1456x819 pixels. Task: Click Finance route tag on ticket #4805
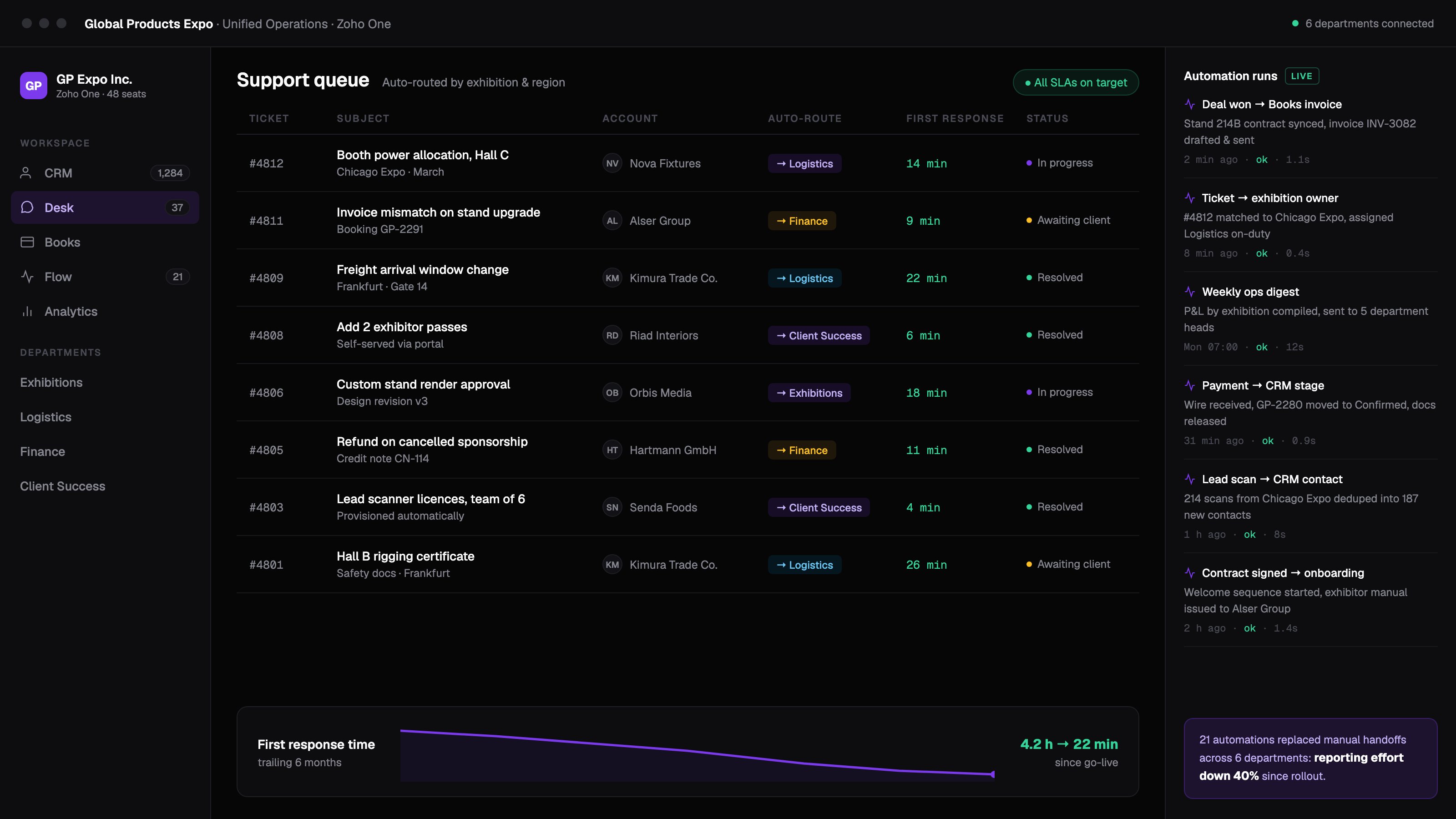click(801, 450)
